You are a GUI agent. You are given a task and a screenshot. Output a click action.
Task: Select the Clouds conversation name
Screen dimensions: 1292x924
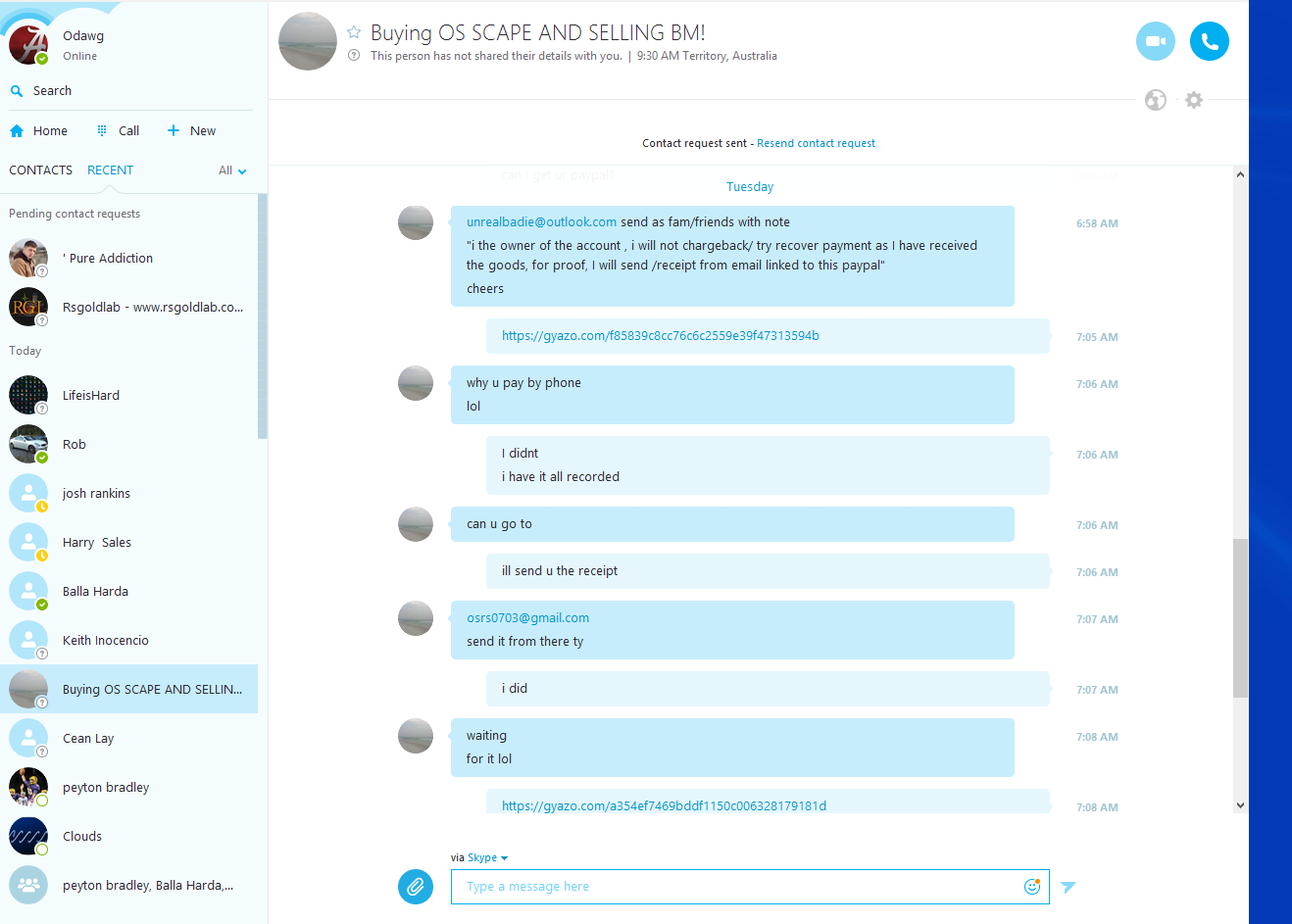pos(82,836)
